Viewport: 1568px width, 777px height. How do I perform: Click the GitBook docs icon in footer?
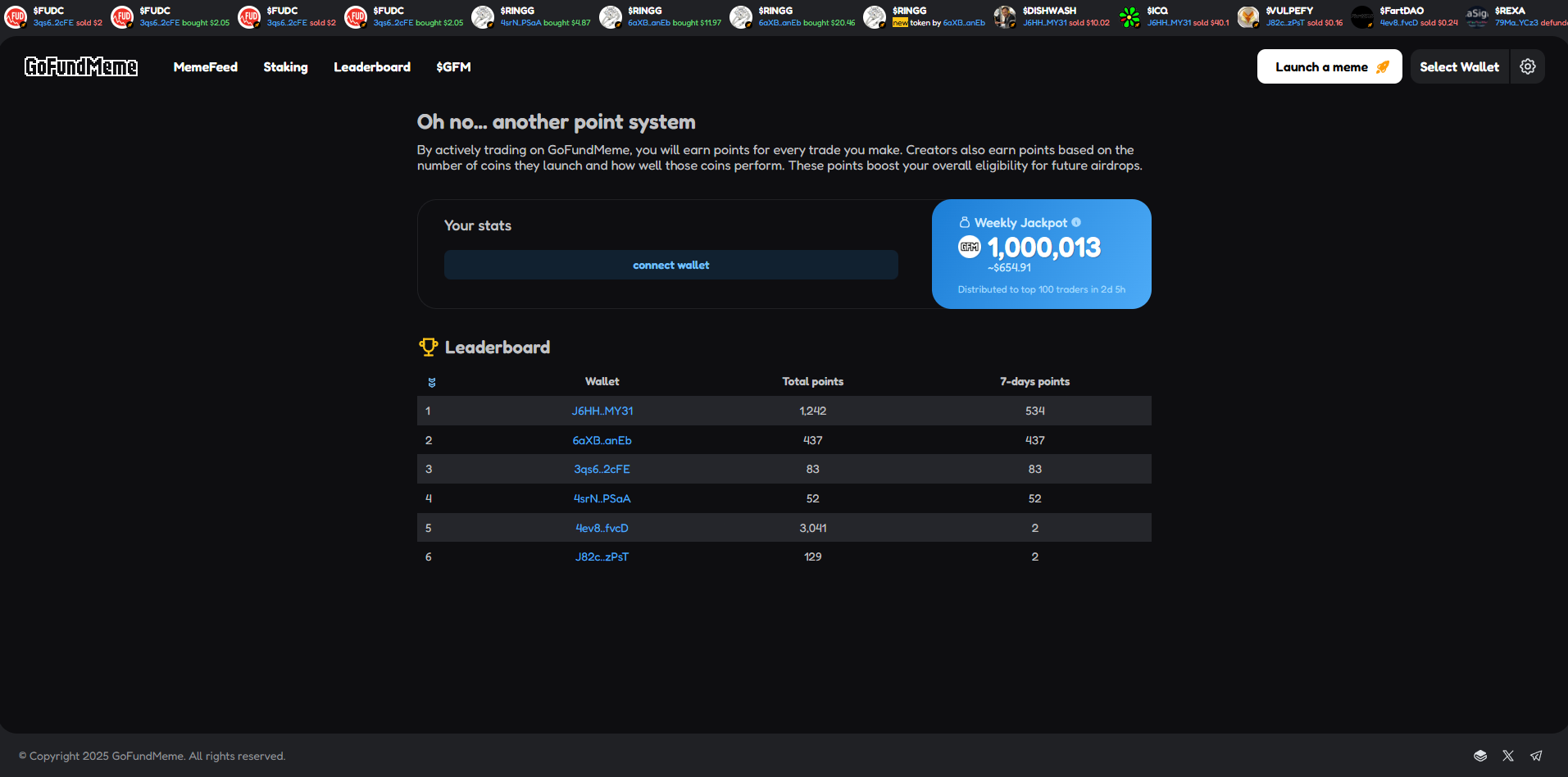pos(1480,756)
